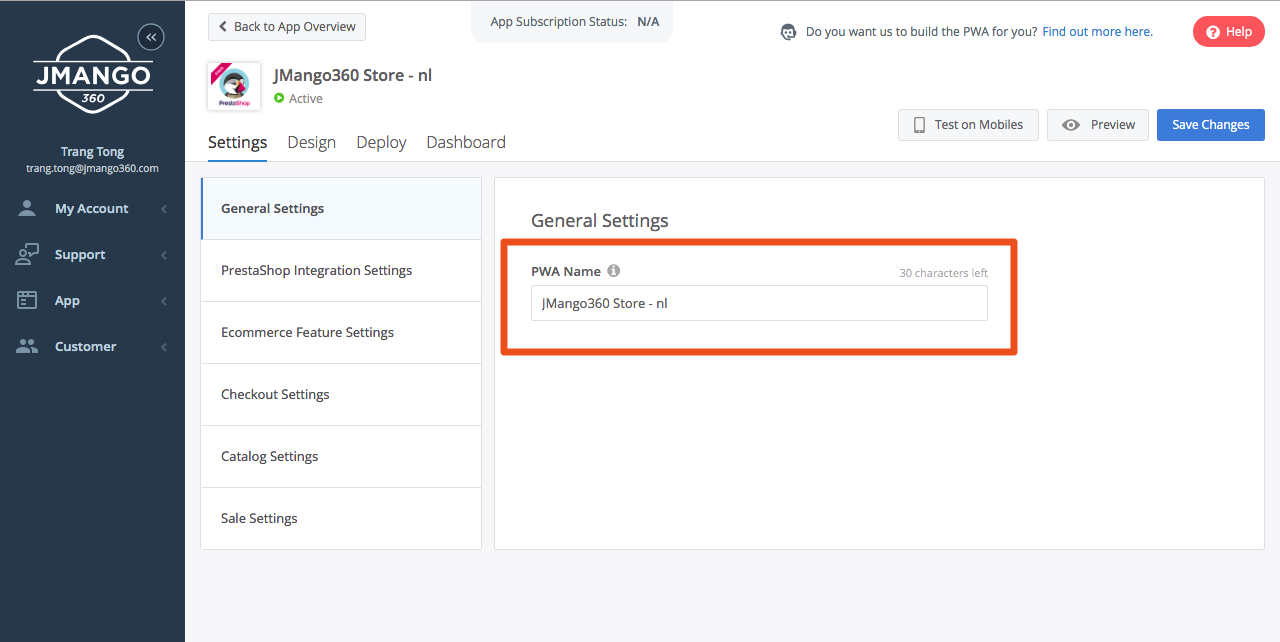Image resolution: width=1280 pixels, height=642 pixels.
Task: Click the PrestaShop app thumbnail icon
Action: pyautogui.click(x=234, y=87)
